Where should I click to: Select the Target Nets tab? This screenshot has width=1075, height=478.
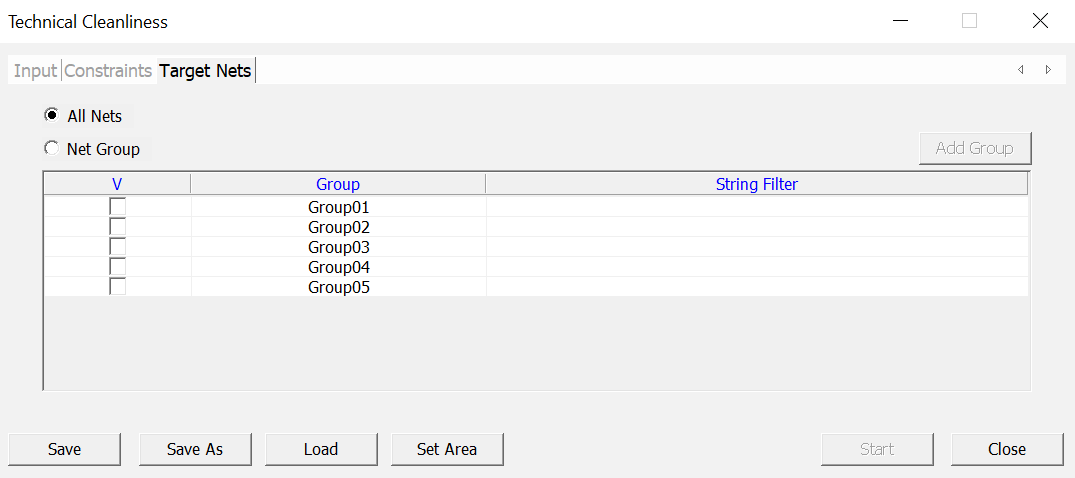tap(205, 71)
